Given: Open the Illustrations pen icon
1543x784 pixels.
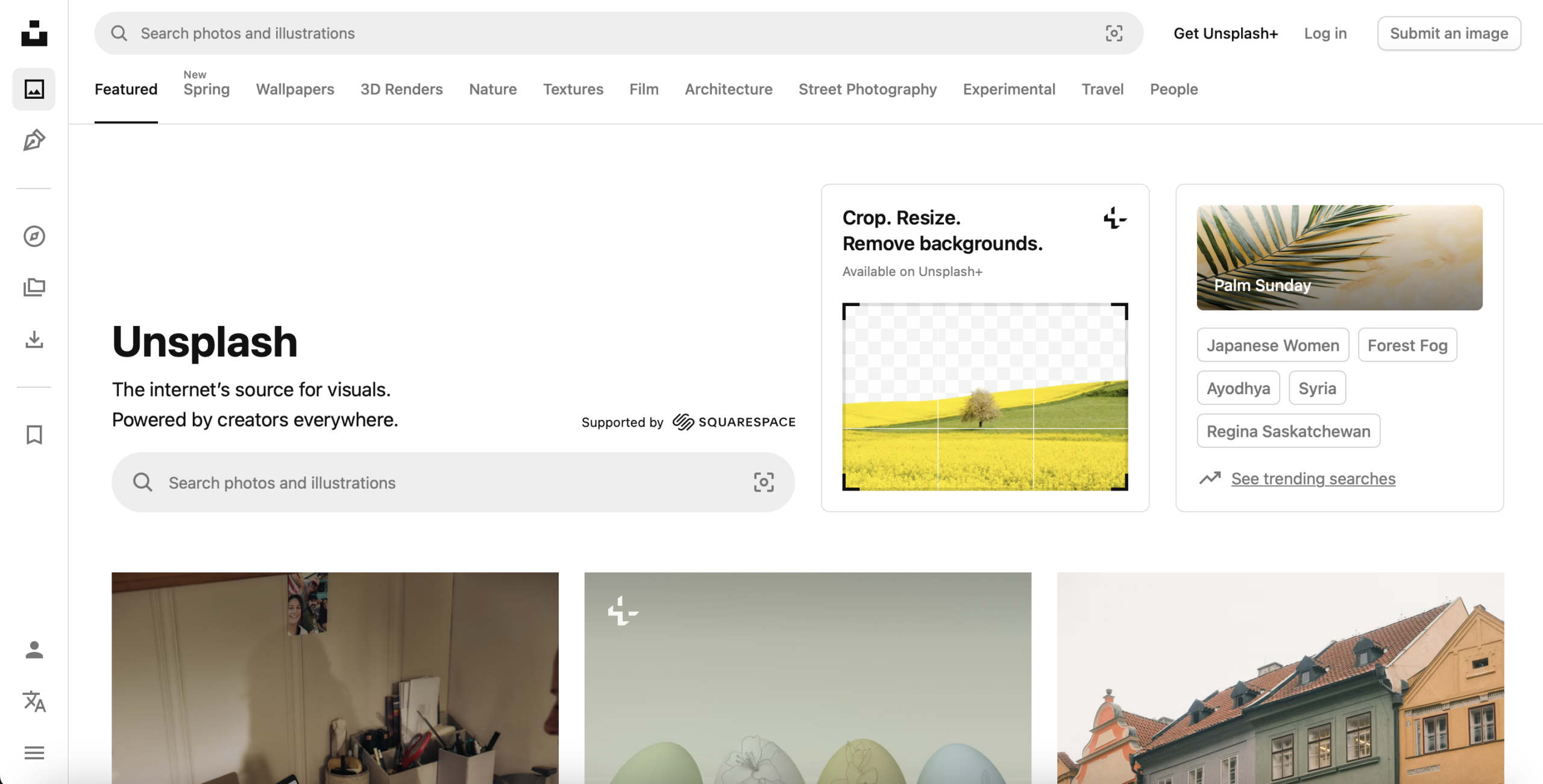Looking at the screenshot, I should (x=34, y=140).
